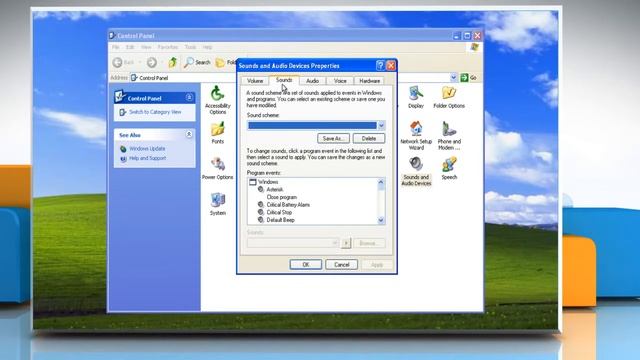Open the System icon
The width and height of the screenshot is (640, 360).
218,204
